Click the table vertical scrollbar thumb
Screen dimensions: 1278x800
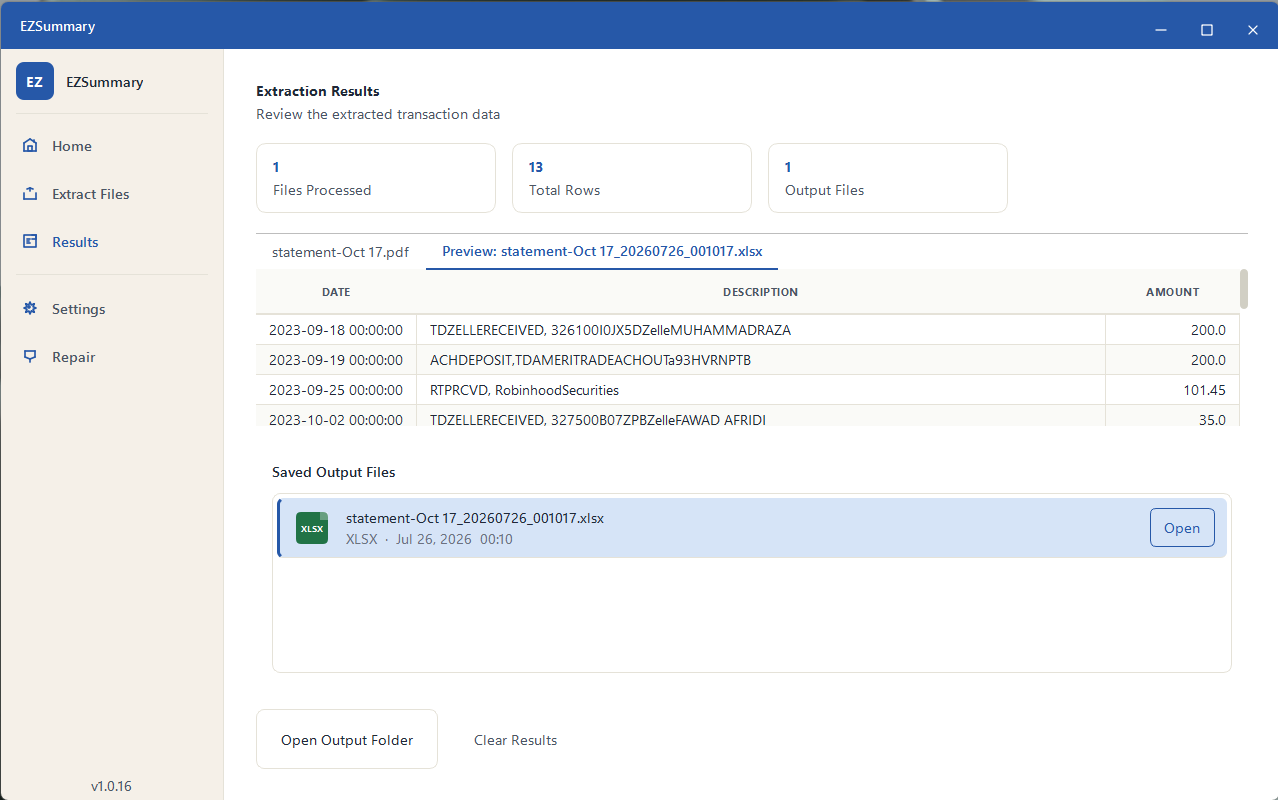1244,289
